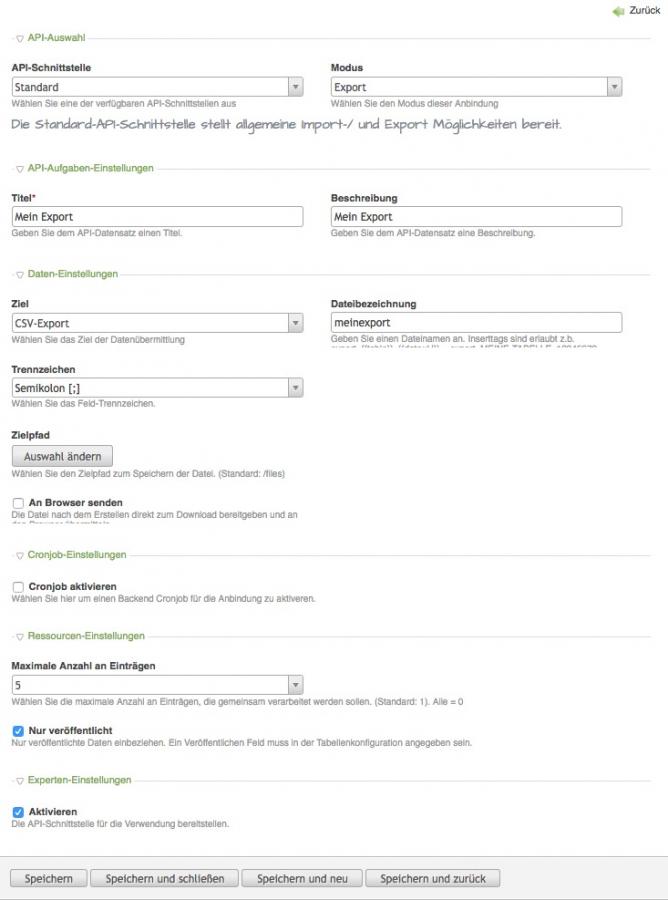Collapse the API-Auswahl section triangle

[20, 39]
